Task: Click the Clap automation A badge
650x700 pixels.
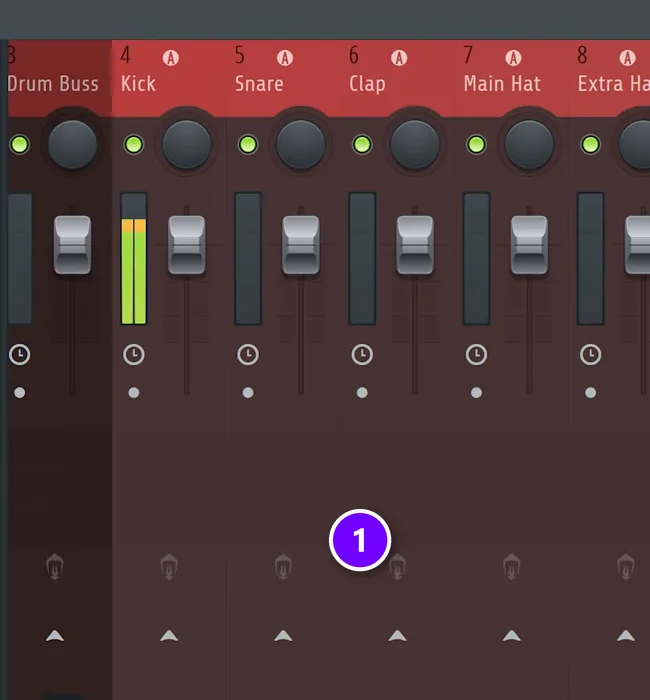Action: (x=399, y=58)
